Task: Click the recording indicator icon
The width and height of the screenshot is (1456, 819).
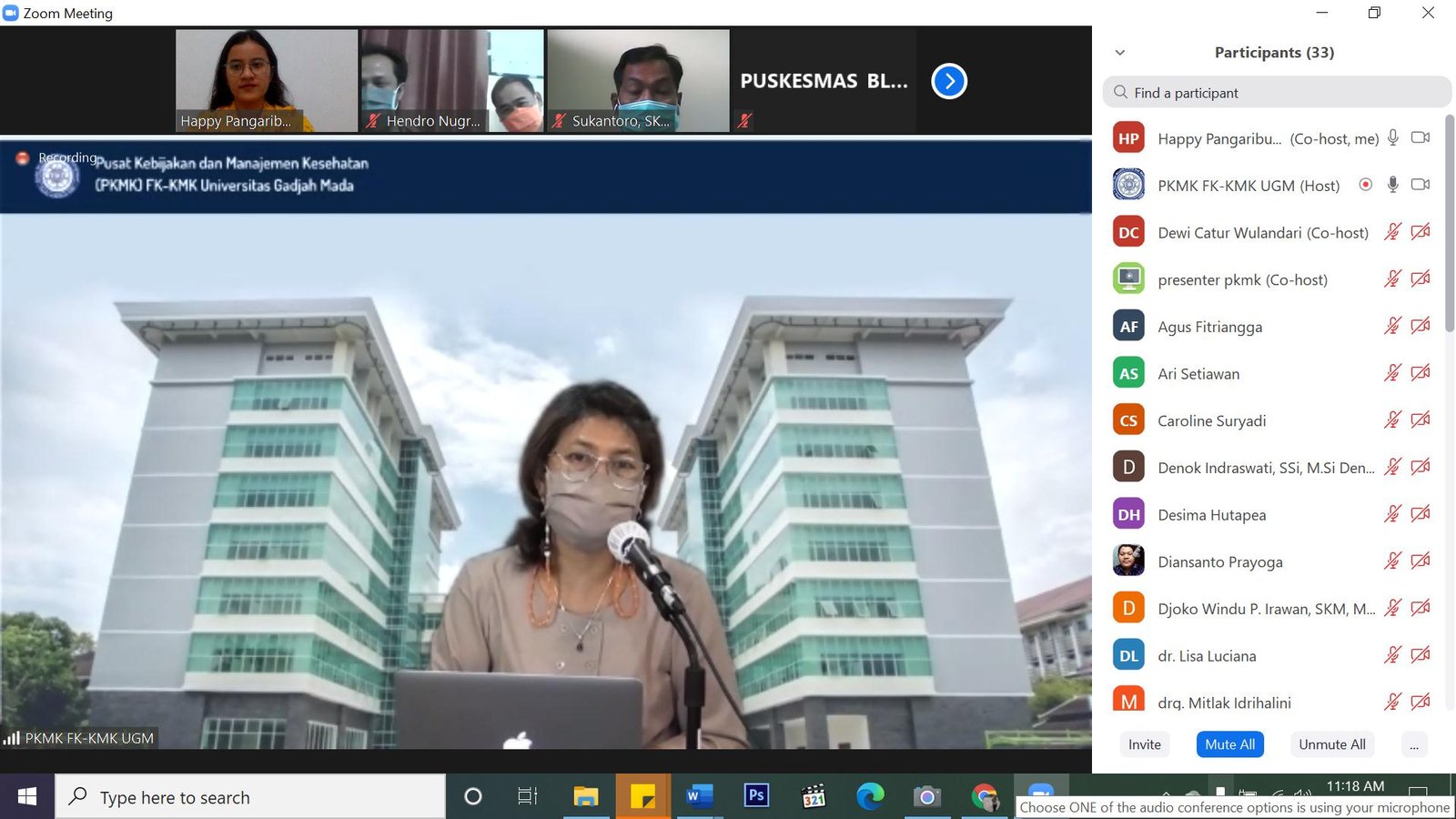Action: coord(23,158)
